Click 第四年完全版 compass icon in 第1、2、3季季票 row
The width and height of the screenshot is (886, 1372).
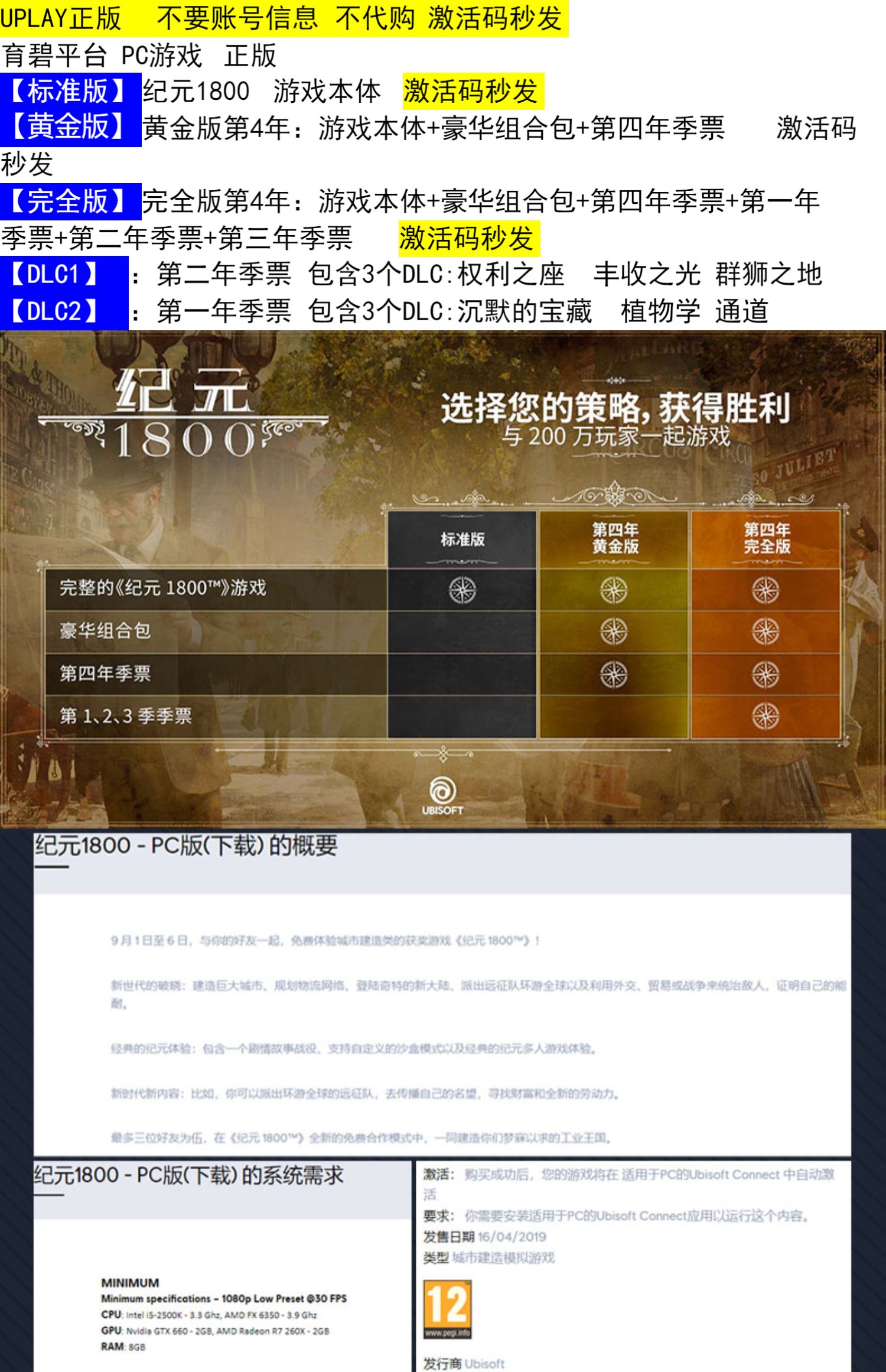(766, 716)
